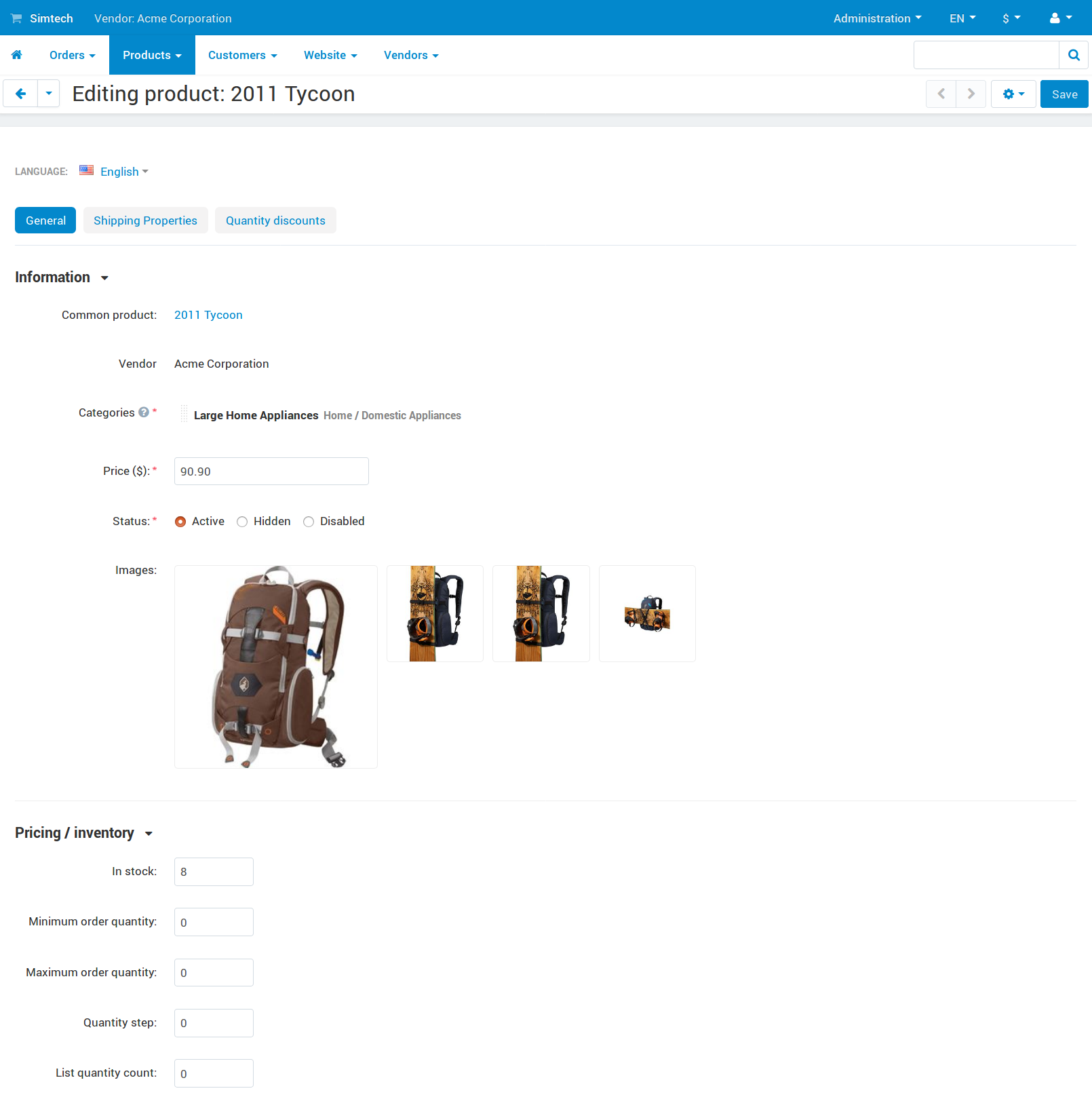This screenshot has height=1095, width=1092.
Task: Go to next product with right chevron
Action: pos(971,94)
